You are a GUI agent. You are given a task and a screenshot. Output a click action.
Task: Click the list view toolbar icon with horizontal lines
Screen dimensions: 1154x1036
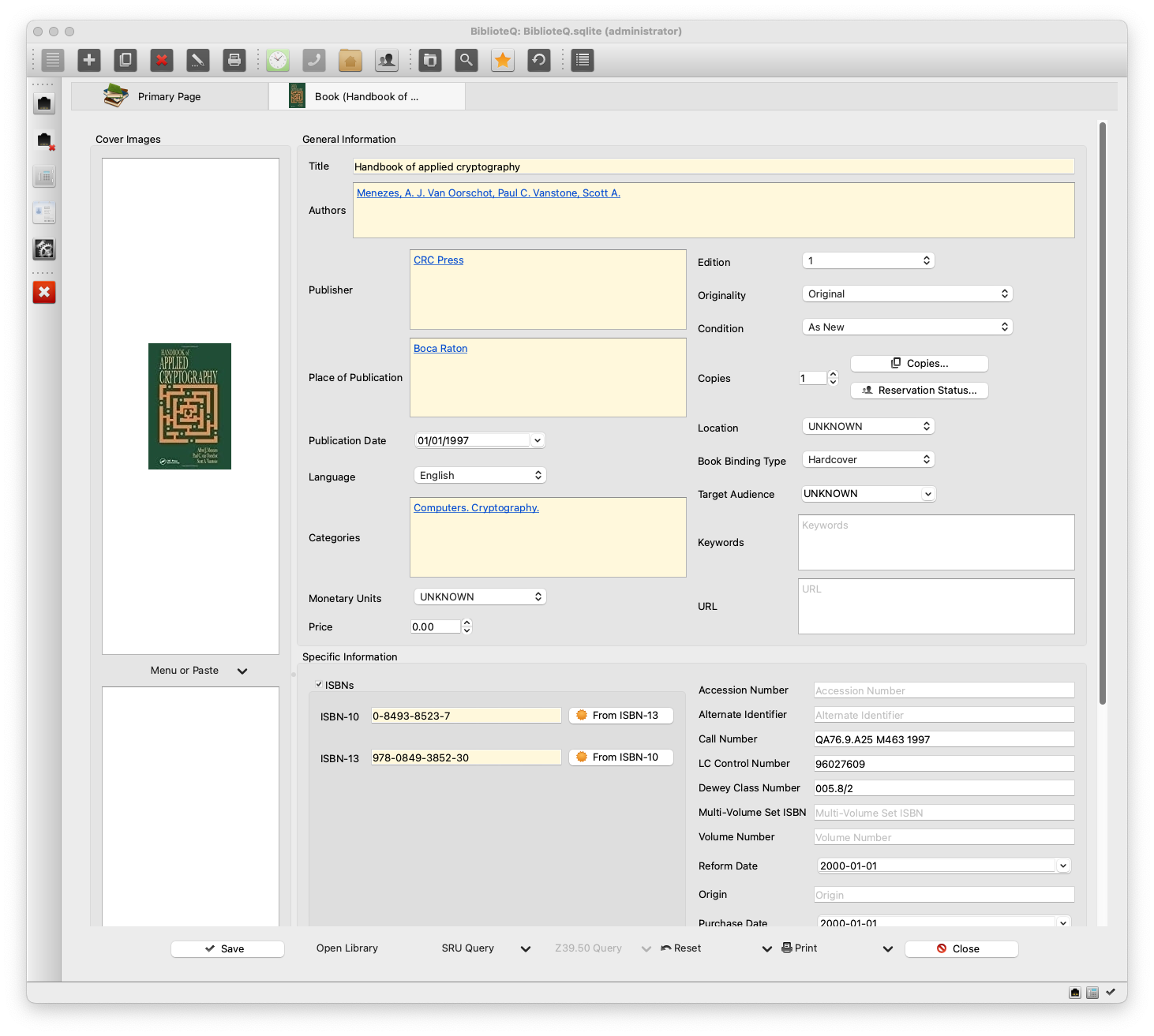click(53, 60)
